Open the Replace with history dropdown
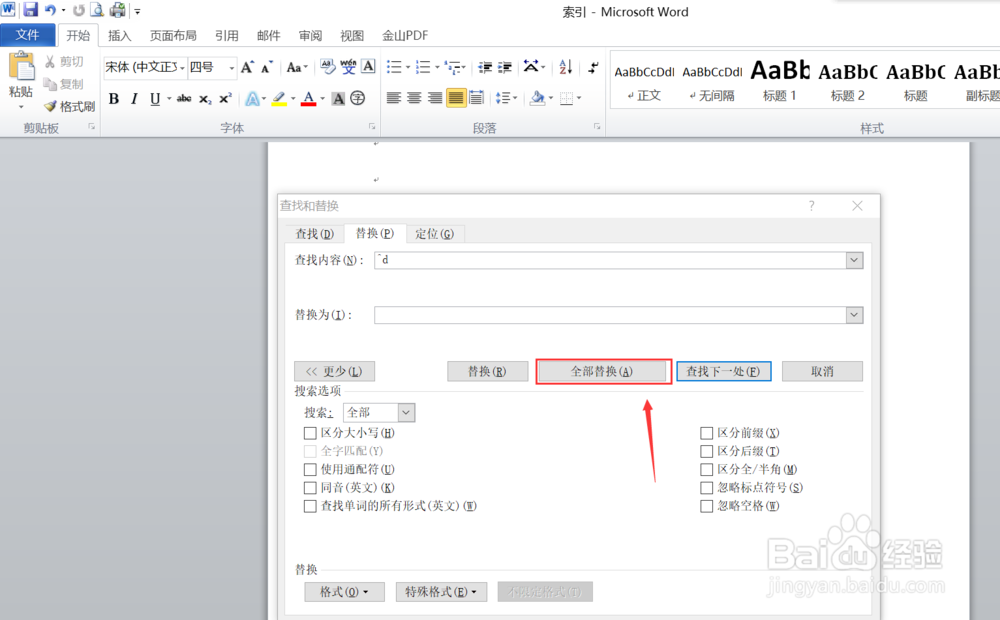Viewport: 1000px width, 620px height. pos(854,315)
